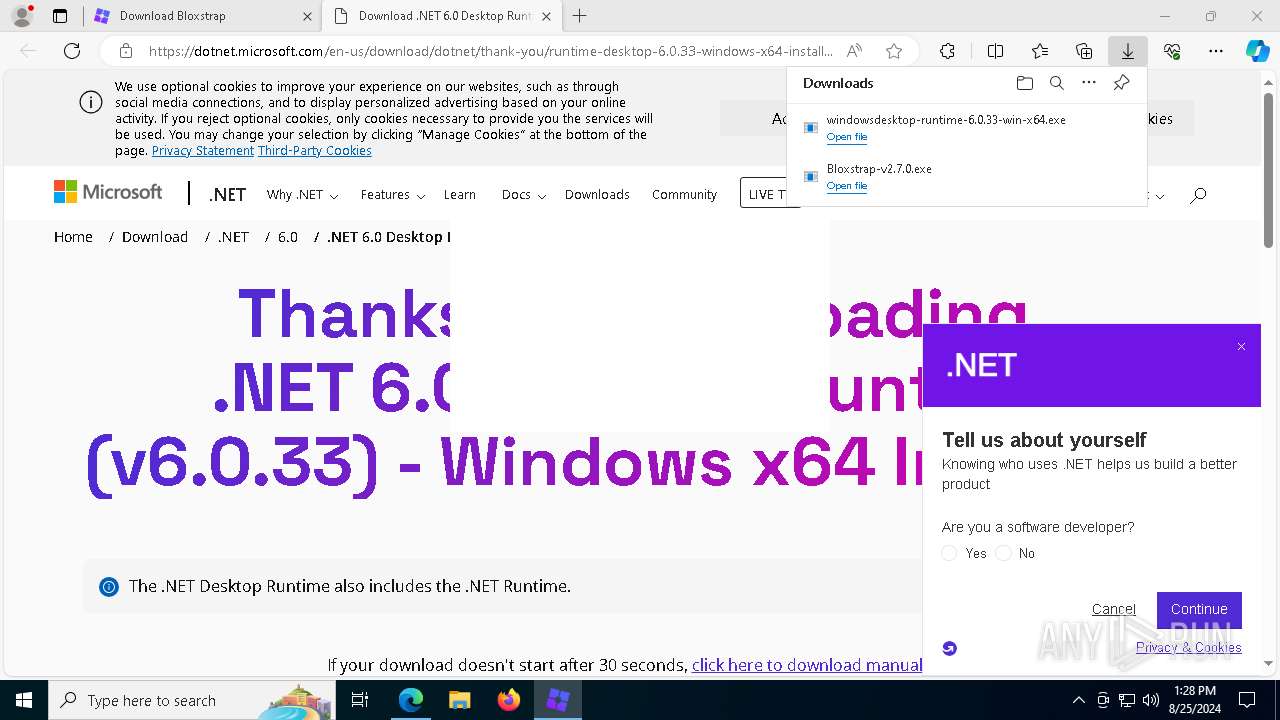This screenshot has height=720, width=1280.
Task: Open the tab actions menu icon
Action: coord(60,16)
